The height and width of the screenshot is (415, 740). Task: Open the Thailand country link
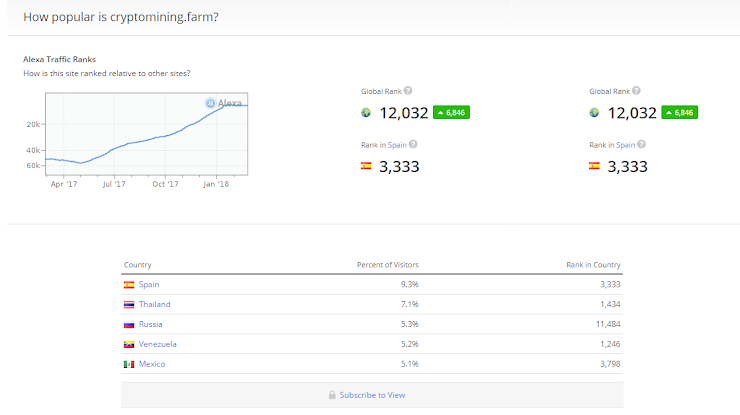click(154, 304)
